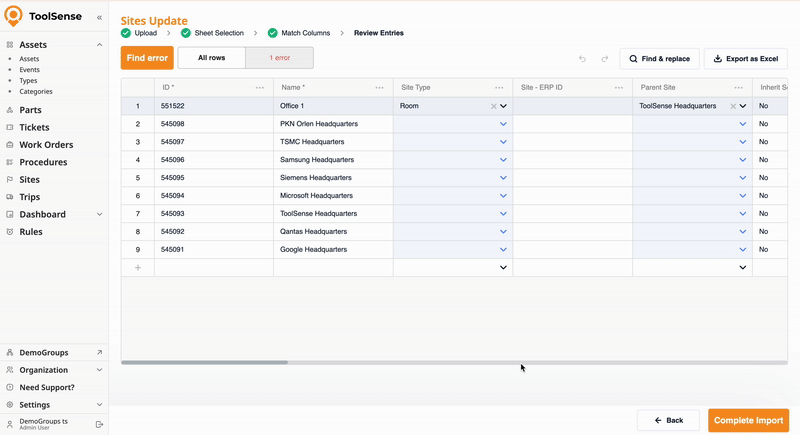The image size is (800, 435).
Task: Click the Find error button
Action: coord(146,58)
